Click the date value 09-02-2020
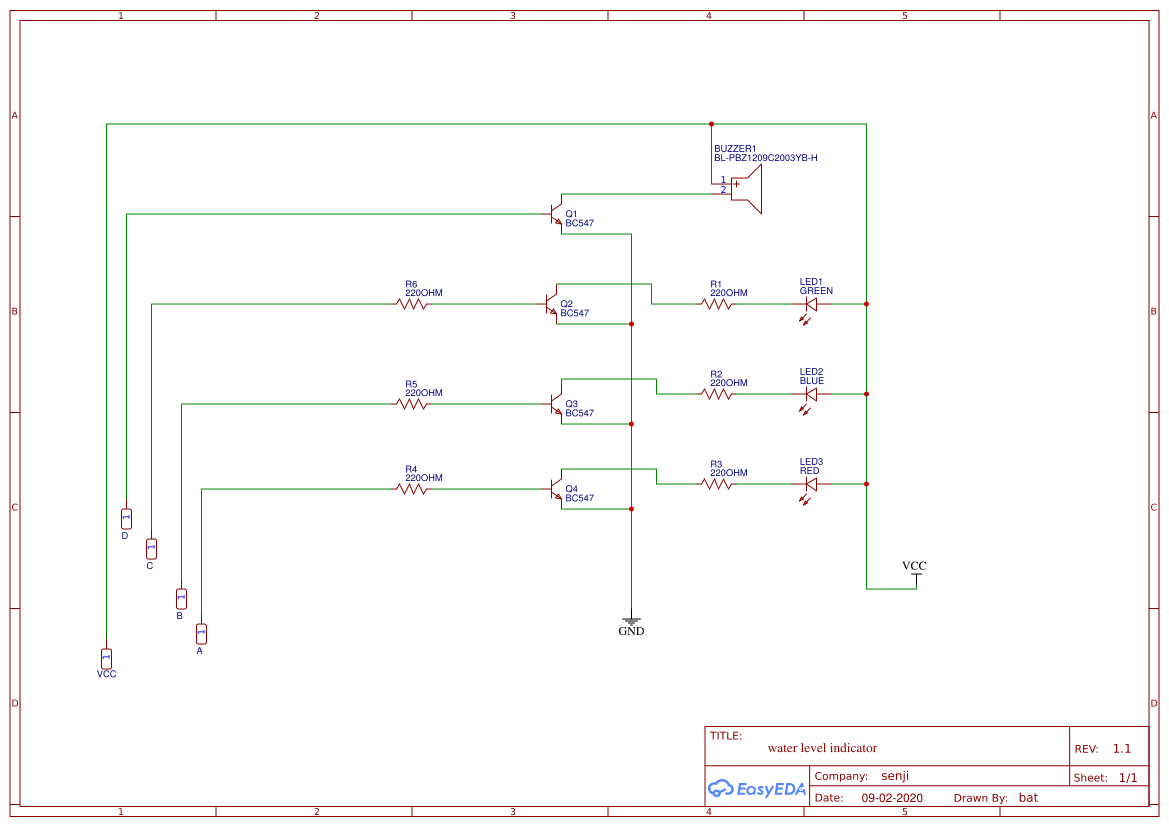The height and width of the screenshot is (827, 1169). [x=892, y=798]
